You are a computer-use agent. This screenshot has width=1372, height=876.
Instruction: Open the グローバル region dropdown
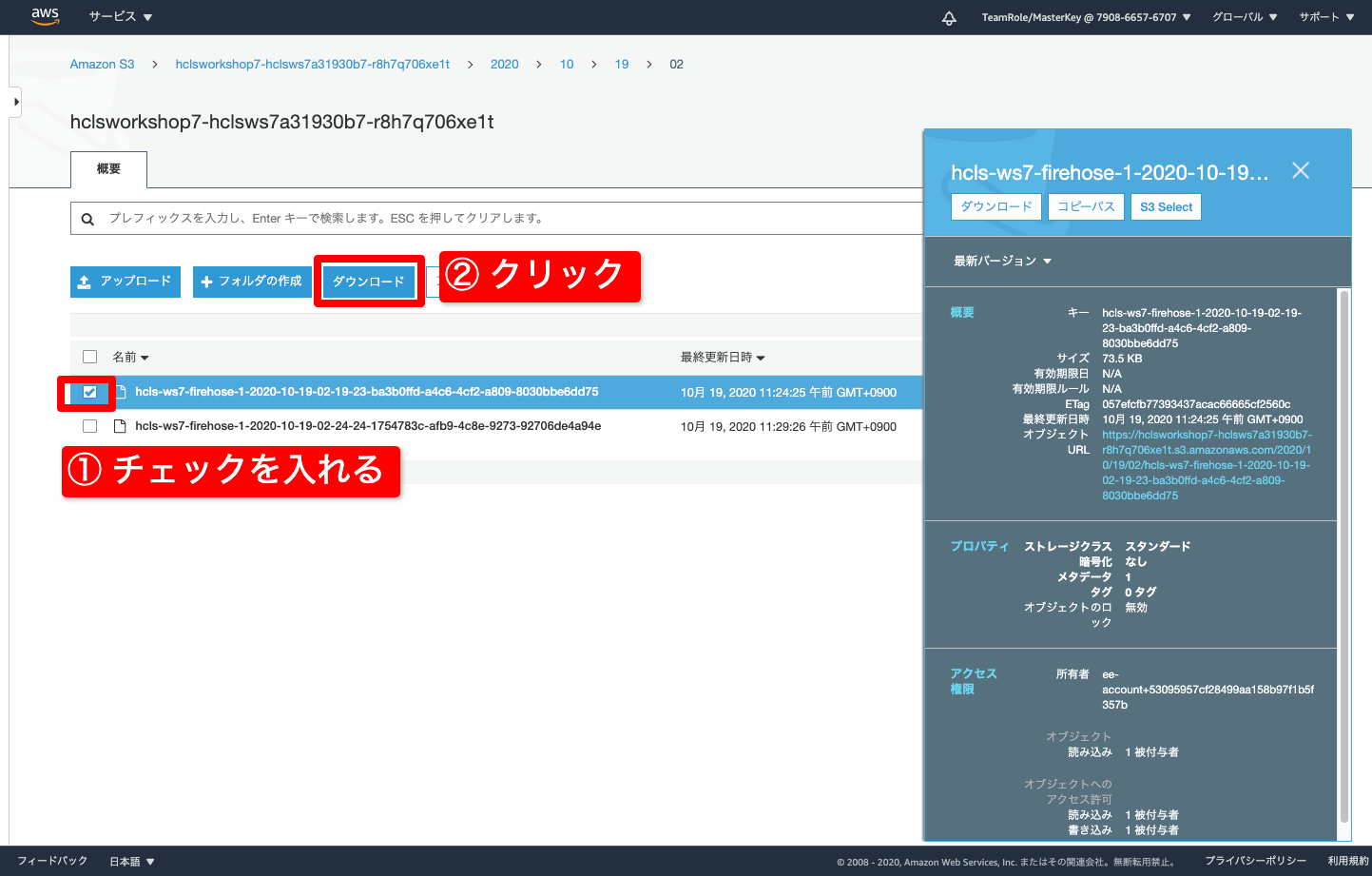pyautogui.click(x=1245, y=17)
